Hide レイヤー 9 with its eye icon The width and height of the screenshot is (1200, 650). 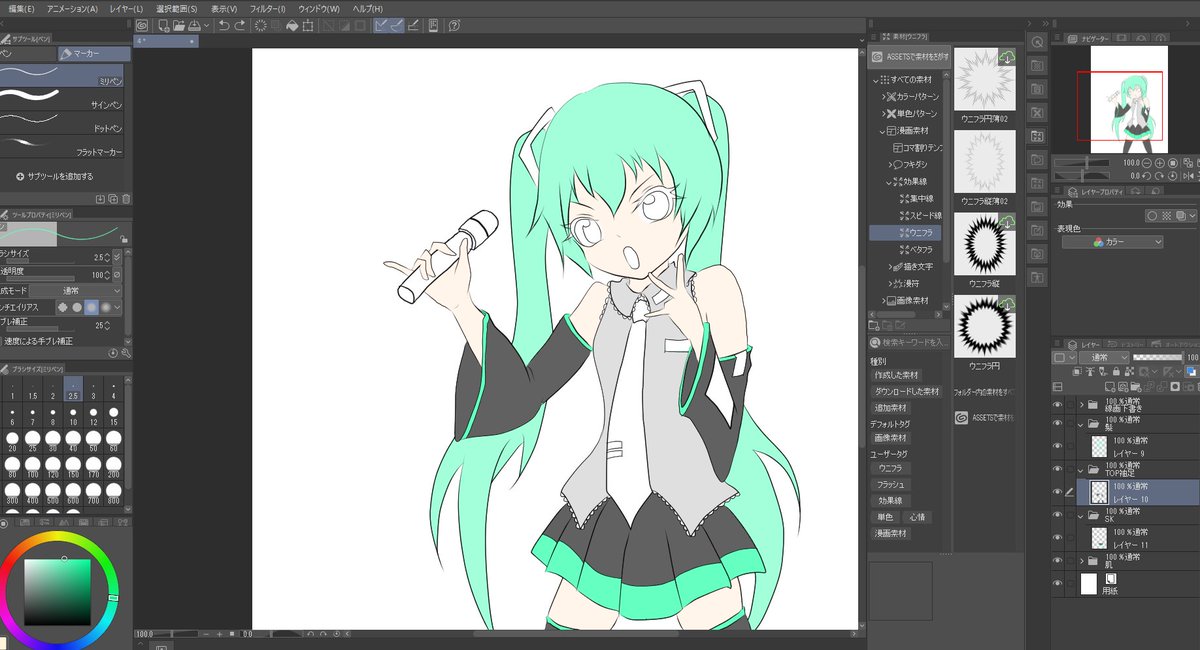click(1057, 446)
